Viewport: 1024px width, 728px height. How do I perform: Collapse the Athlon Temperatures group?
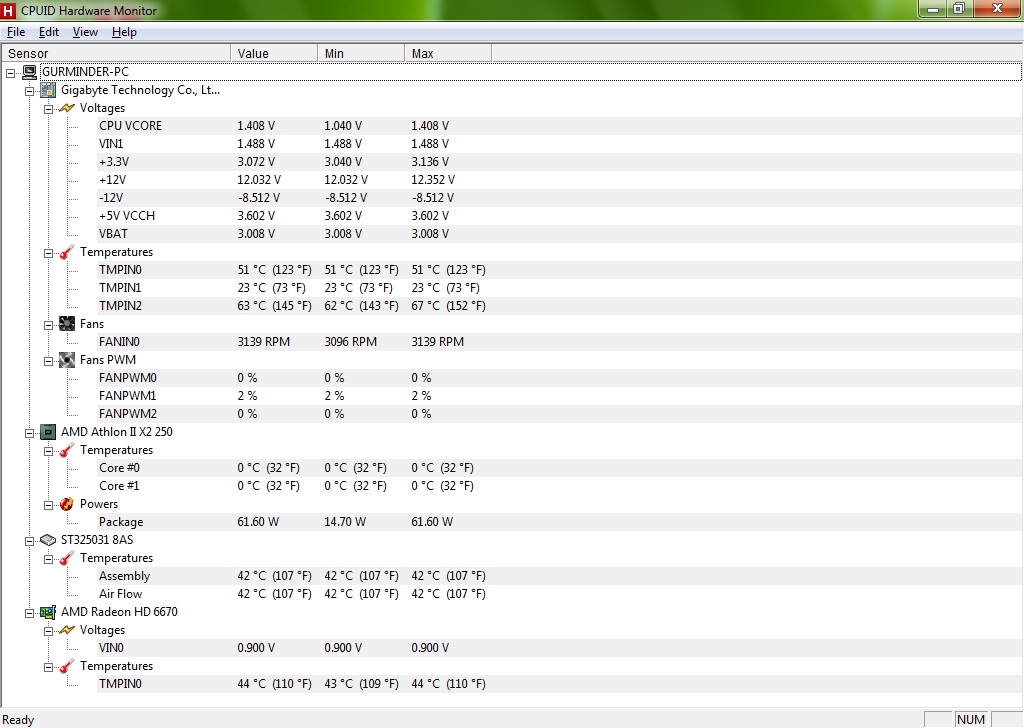tap(48, 451)
